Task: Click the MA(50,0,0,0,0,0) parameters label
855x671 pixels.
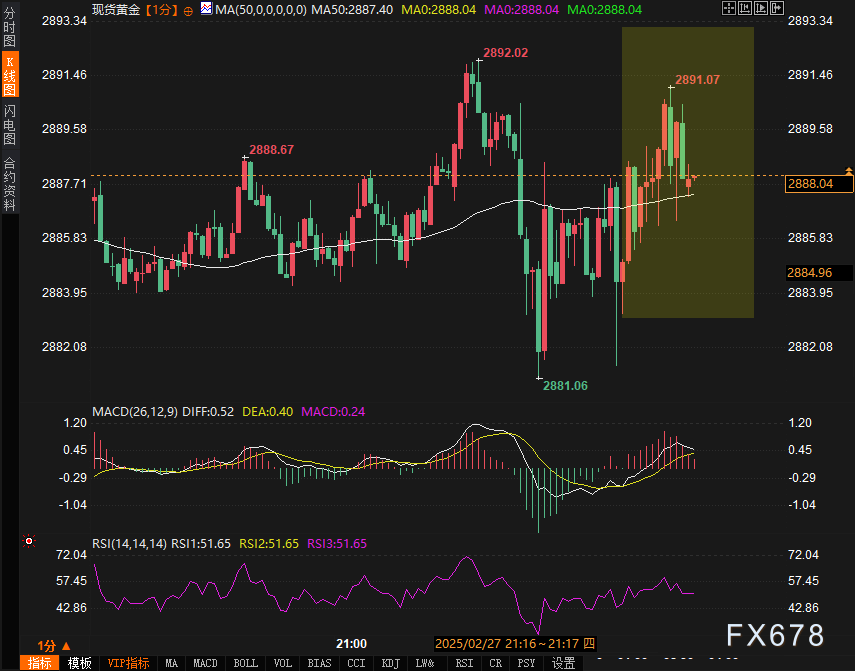Action: [261, 10]
